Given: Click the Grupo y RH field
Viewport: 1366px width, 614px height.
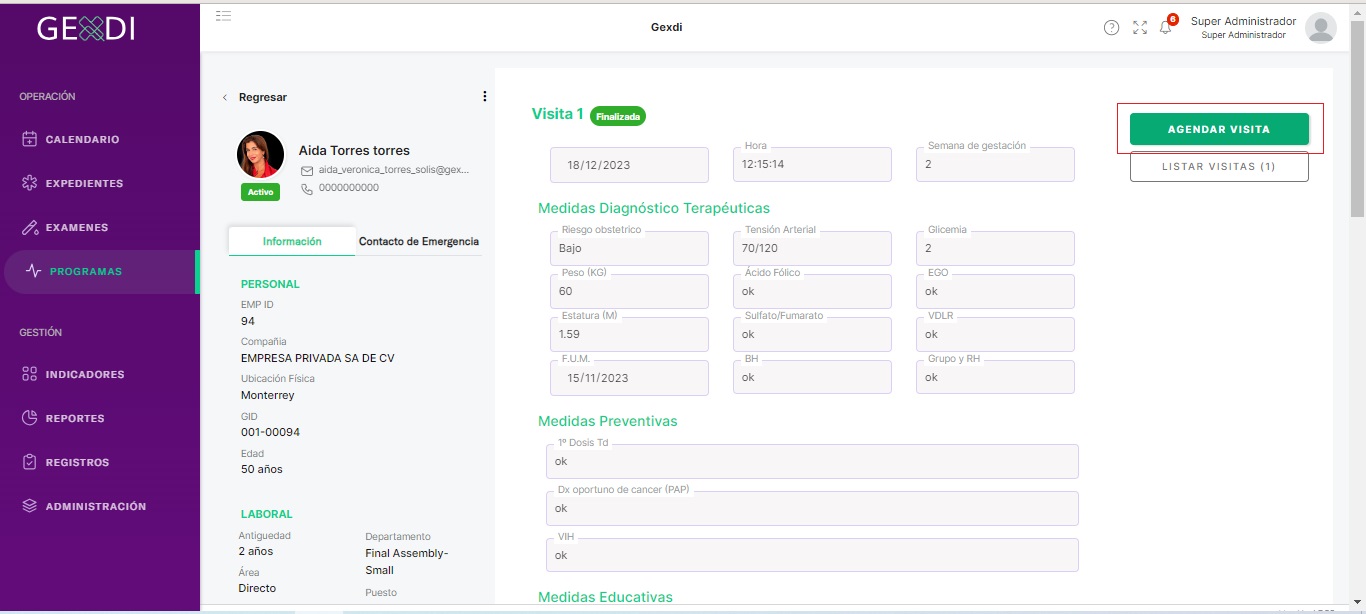Looking at the screenshot, I should (x=995, y=377).
